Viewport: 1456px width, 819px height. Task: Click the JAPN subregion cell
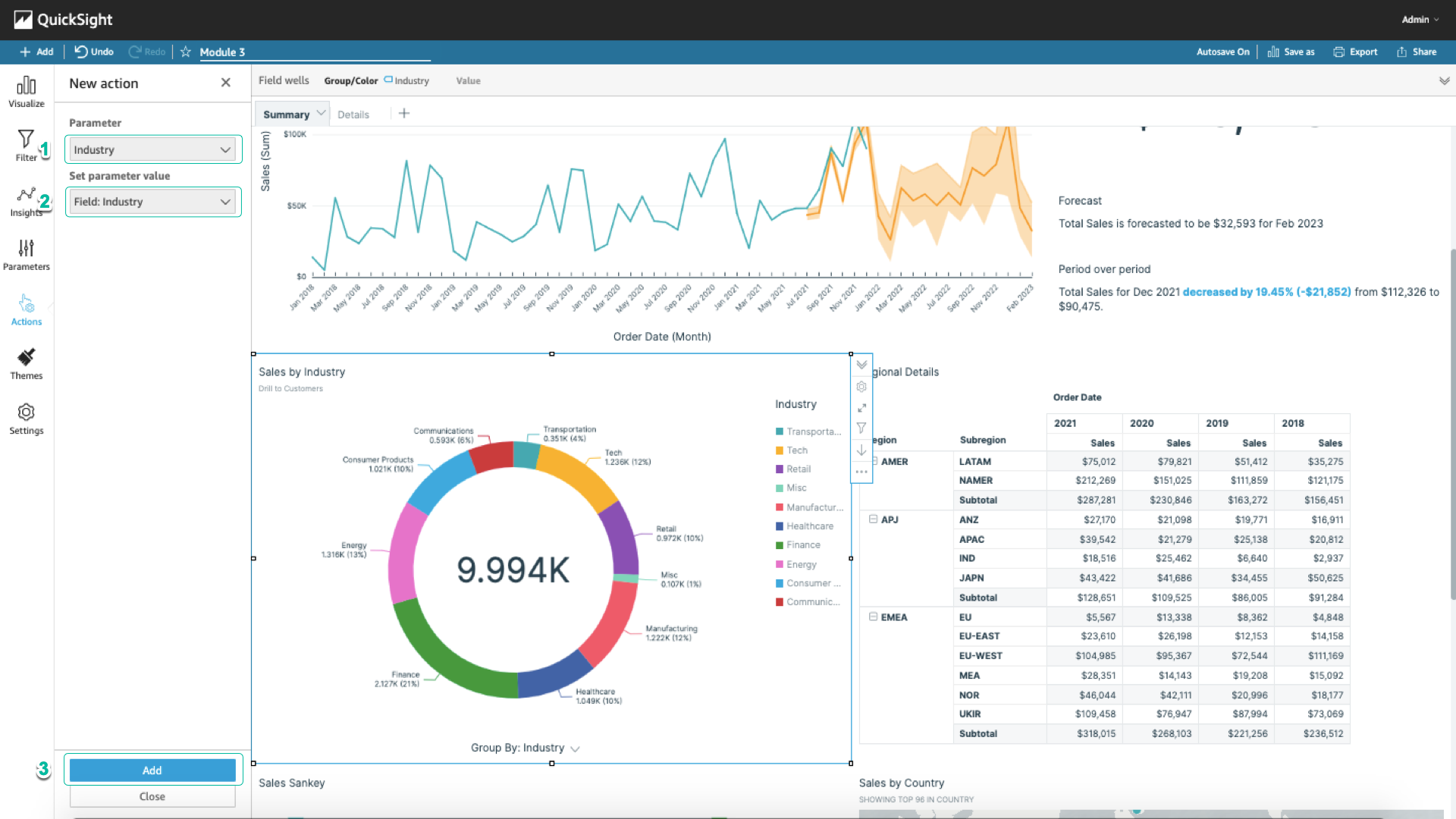tap(999, 578)
